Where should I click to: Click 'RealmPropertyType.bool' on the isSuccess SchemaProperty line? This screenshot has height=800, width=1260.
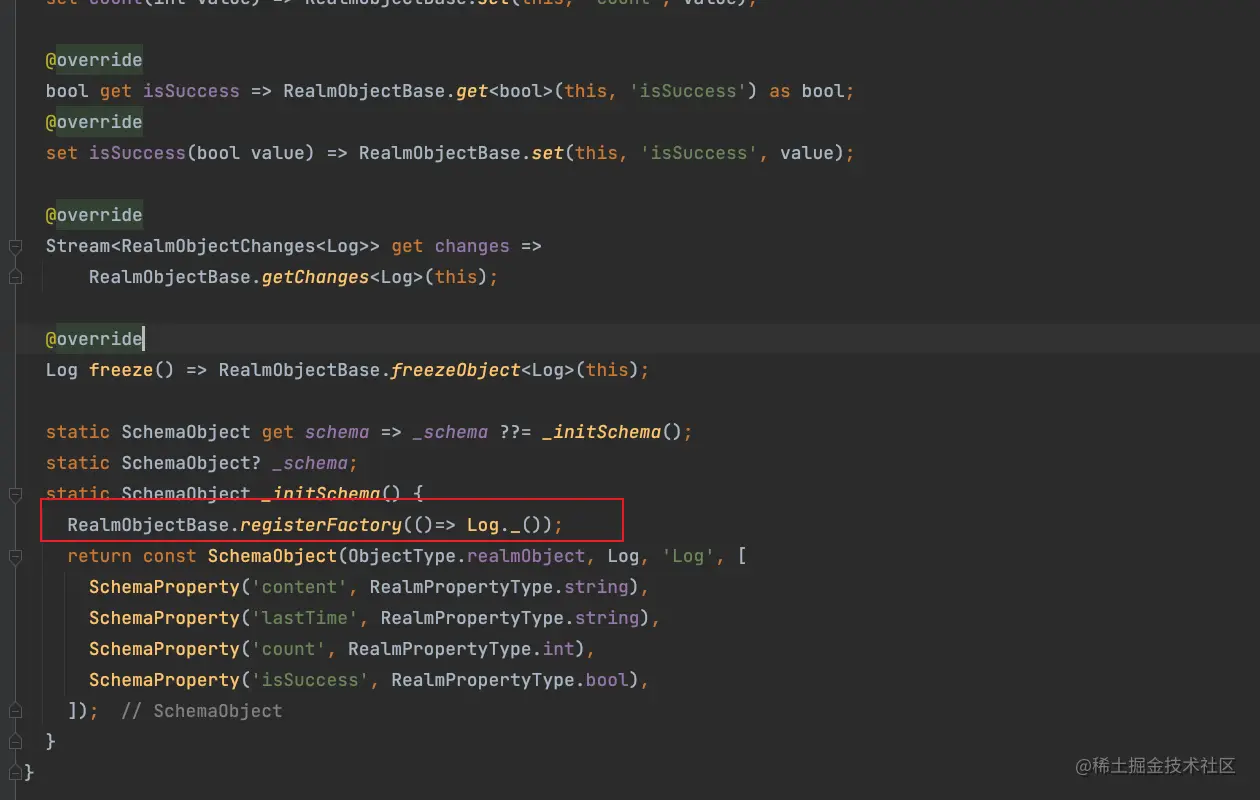(x=510, y=680)
